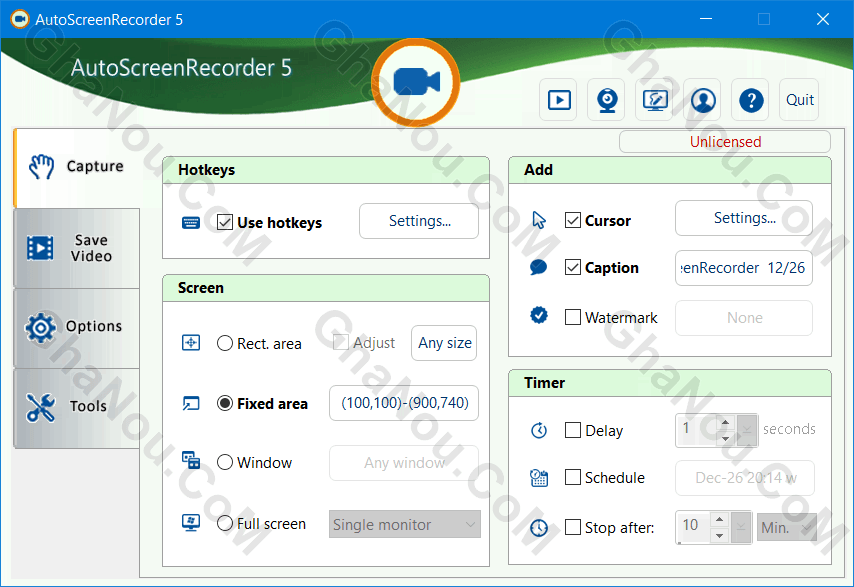Click the Stop after value field showing 10

point(693,527)
